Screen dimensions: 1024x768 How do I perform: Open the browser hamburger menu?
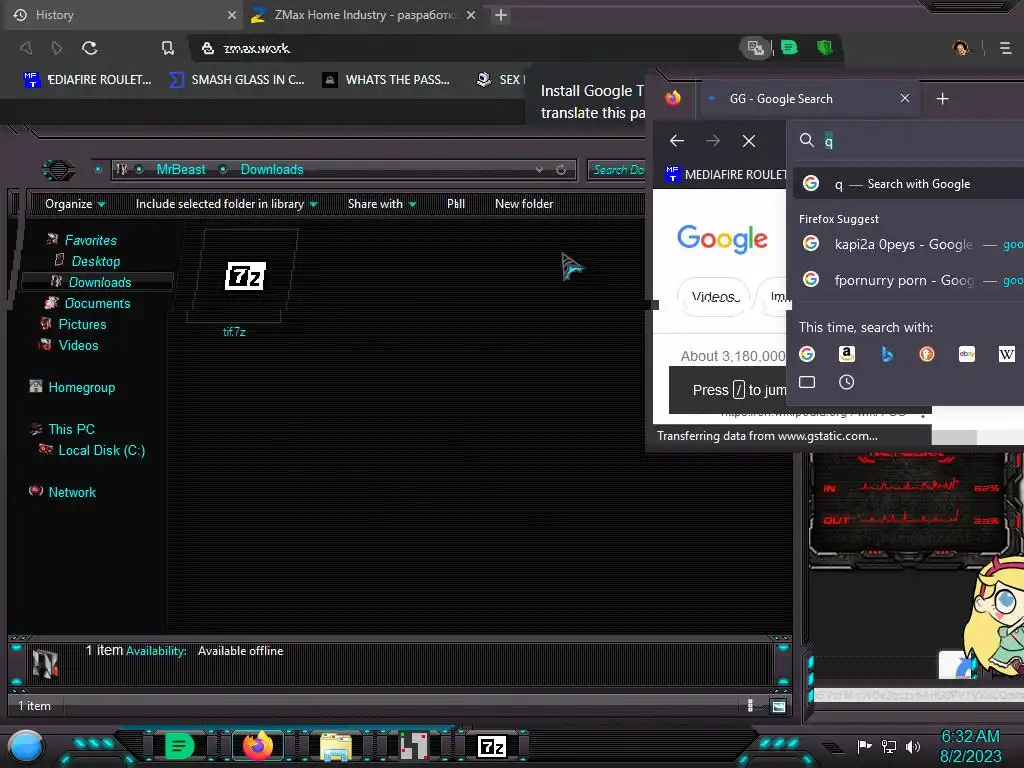[1005, 48]
